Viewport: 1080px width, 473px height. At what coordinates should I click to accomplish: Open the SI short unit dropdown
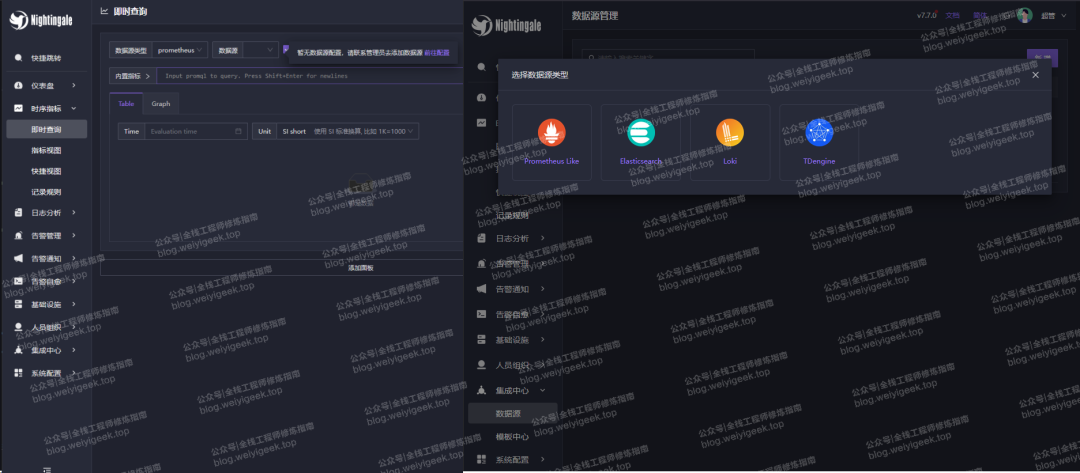tap(348, 131)
